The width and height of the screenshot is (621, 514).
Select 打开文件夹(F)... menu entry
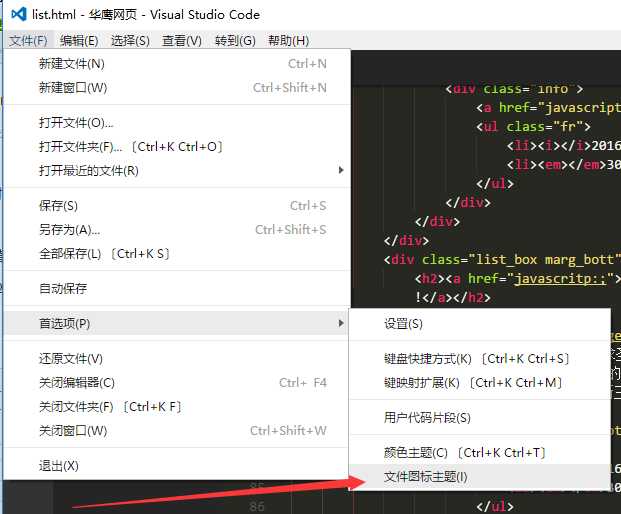177,147
